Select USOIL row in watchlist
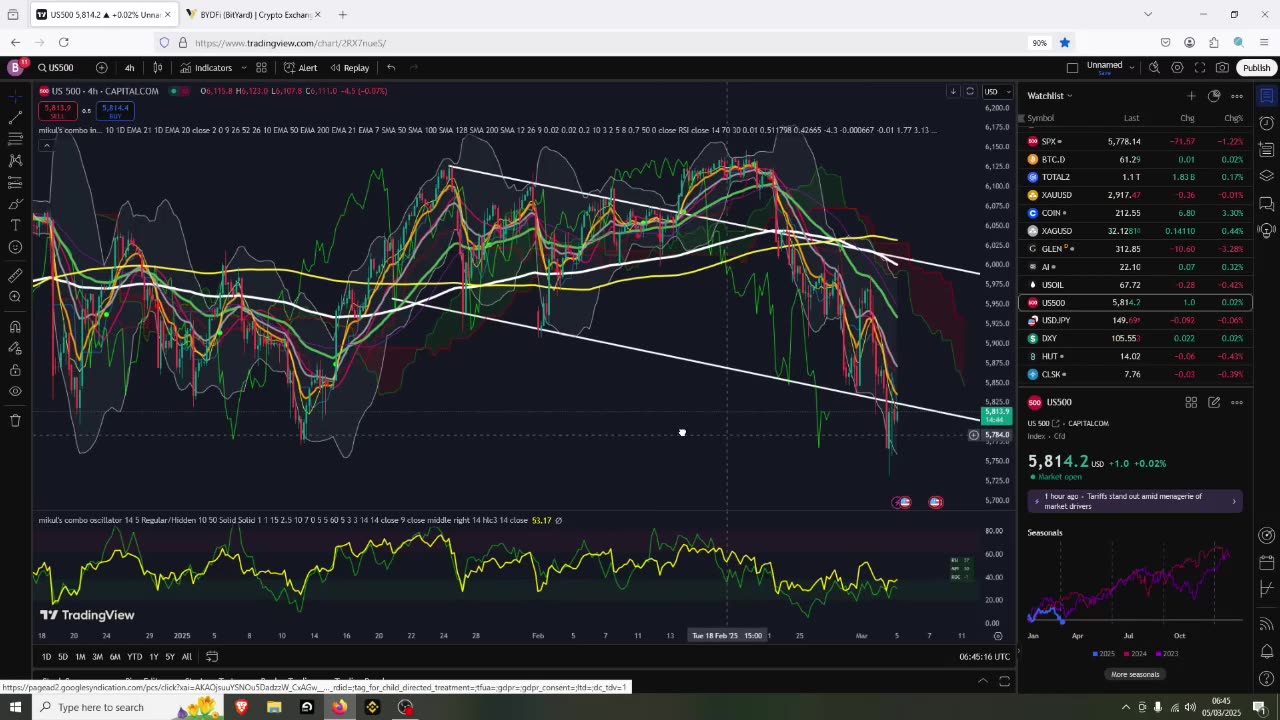The image size is (1280, 720). tap(1135, 285)
